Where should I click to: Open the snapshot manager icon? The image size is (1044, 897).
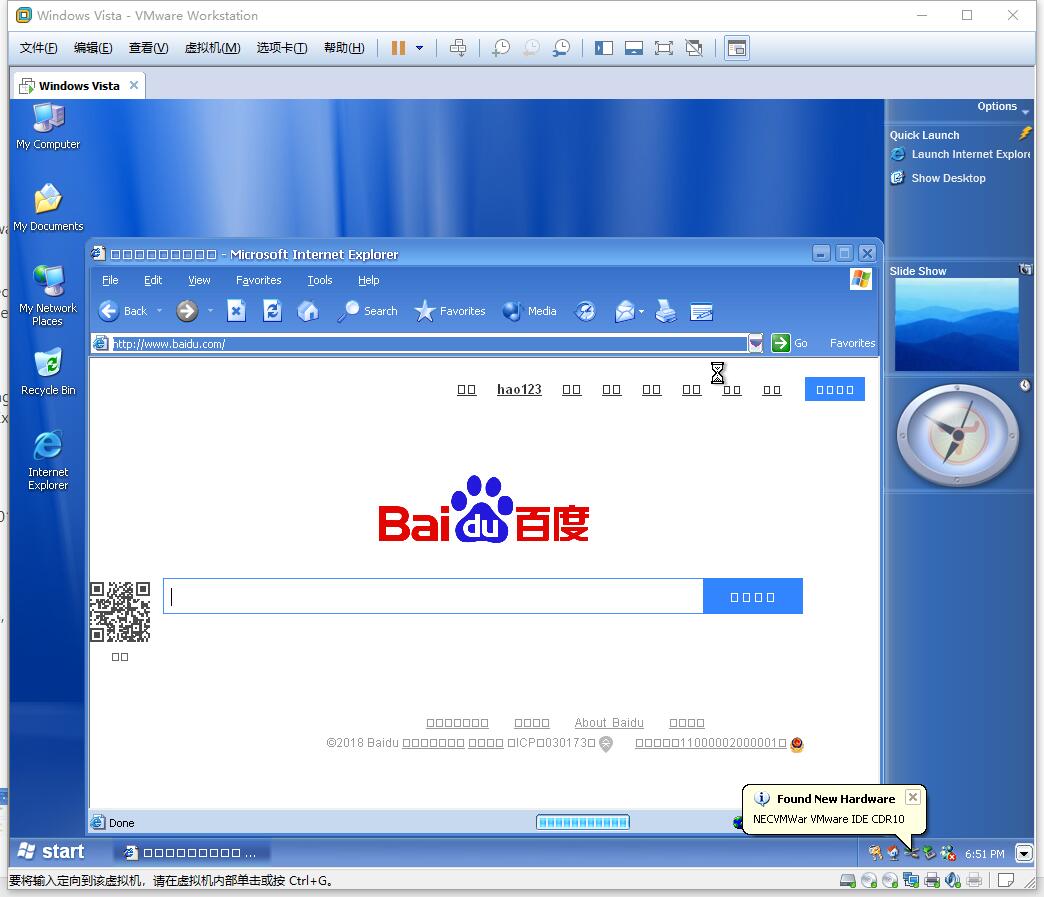(x=561, y=48)
